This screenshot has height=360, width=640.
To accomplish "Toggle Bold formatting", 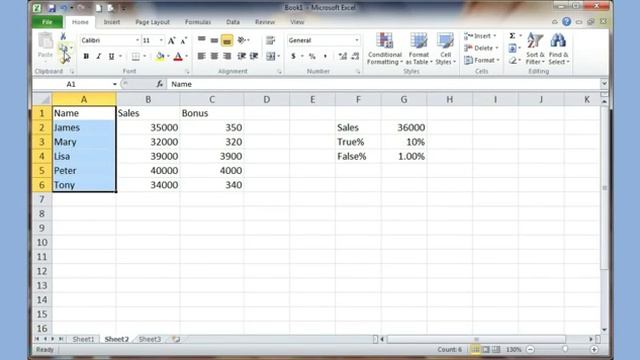I will pos(86,56).
